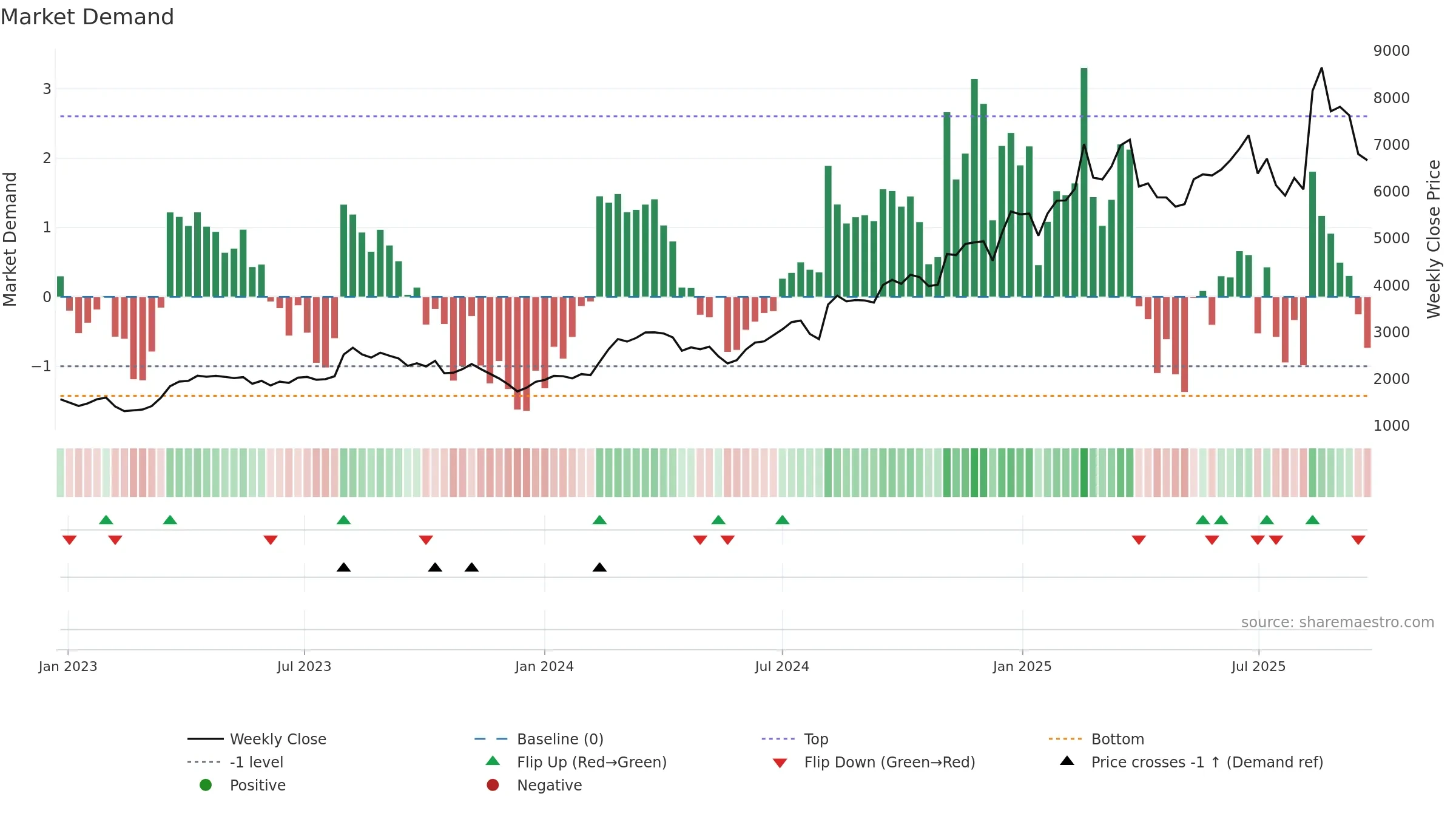Click the Market Demand vertical axis title
This screenshot has width=1456, height=819.
[10, 239]
